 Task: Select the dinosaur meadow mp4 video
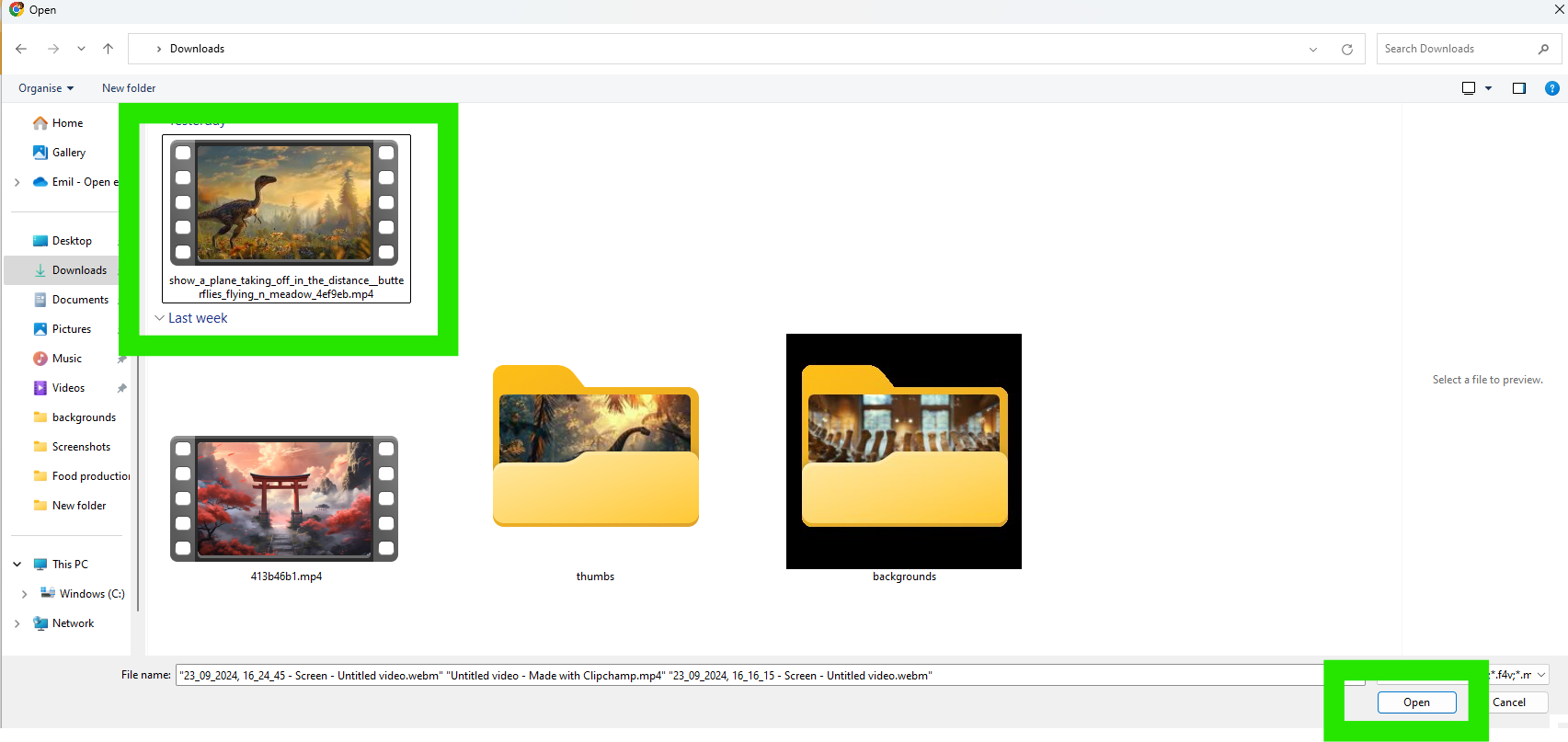click(x=286, y=219)
